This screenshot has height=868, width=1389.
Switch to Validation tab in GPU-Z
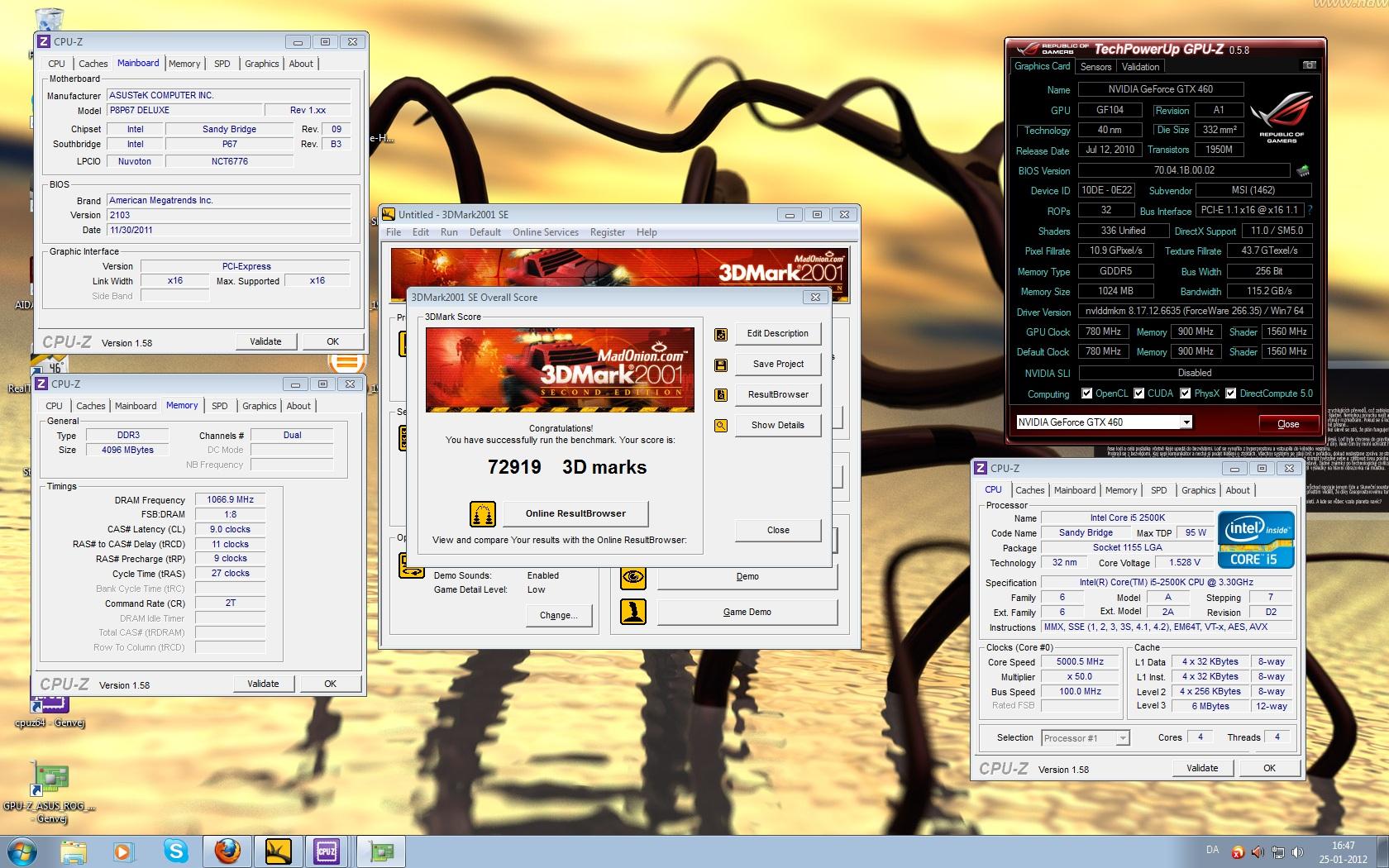click(x=1140, y=67)
